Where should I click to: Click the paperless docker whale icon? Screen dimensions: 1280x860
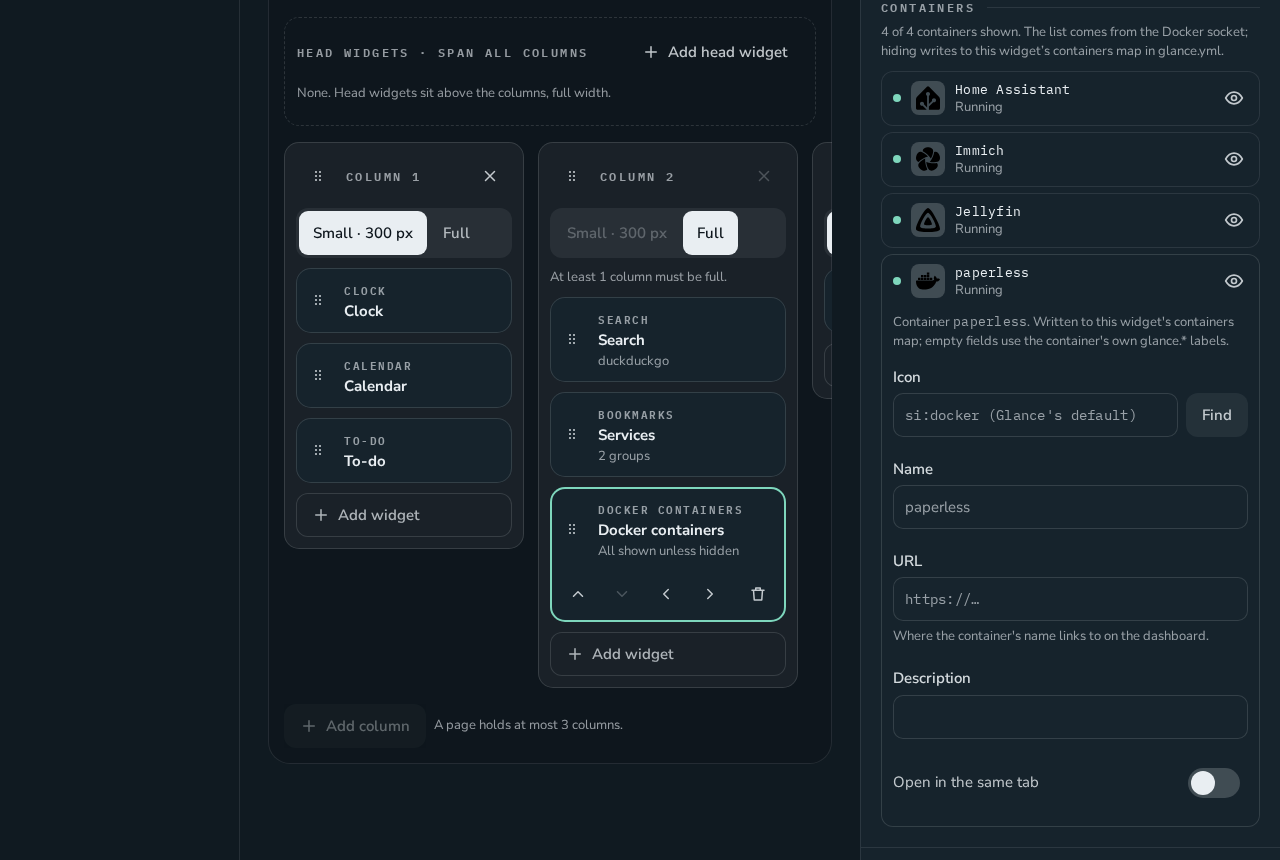tap(928, 281)
